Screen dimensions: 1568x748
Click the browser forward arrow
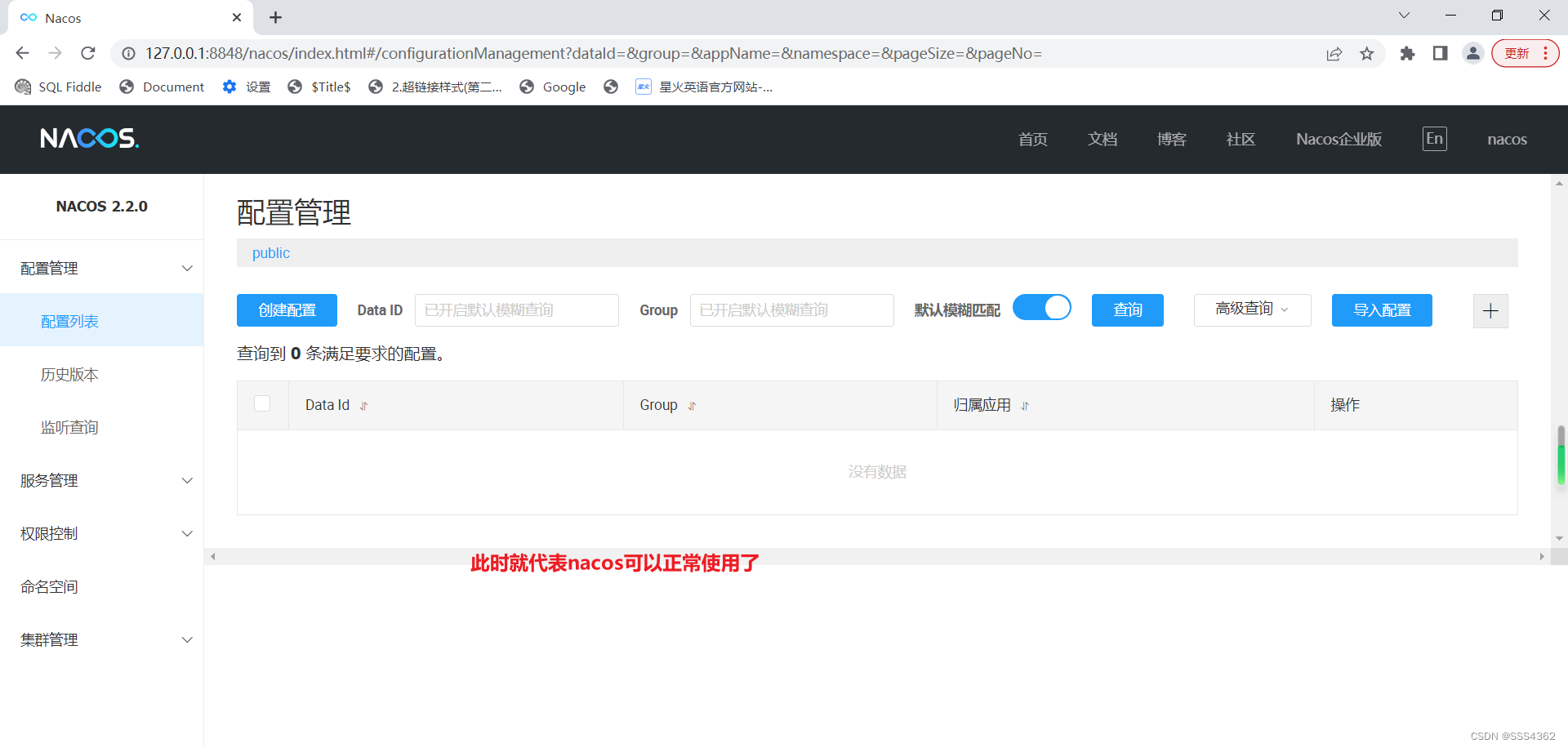click(55, 53)
